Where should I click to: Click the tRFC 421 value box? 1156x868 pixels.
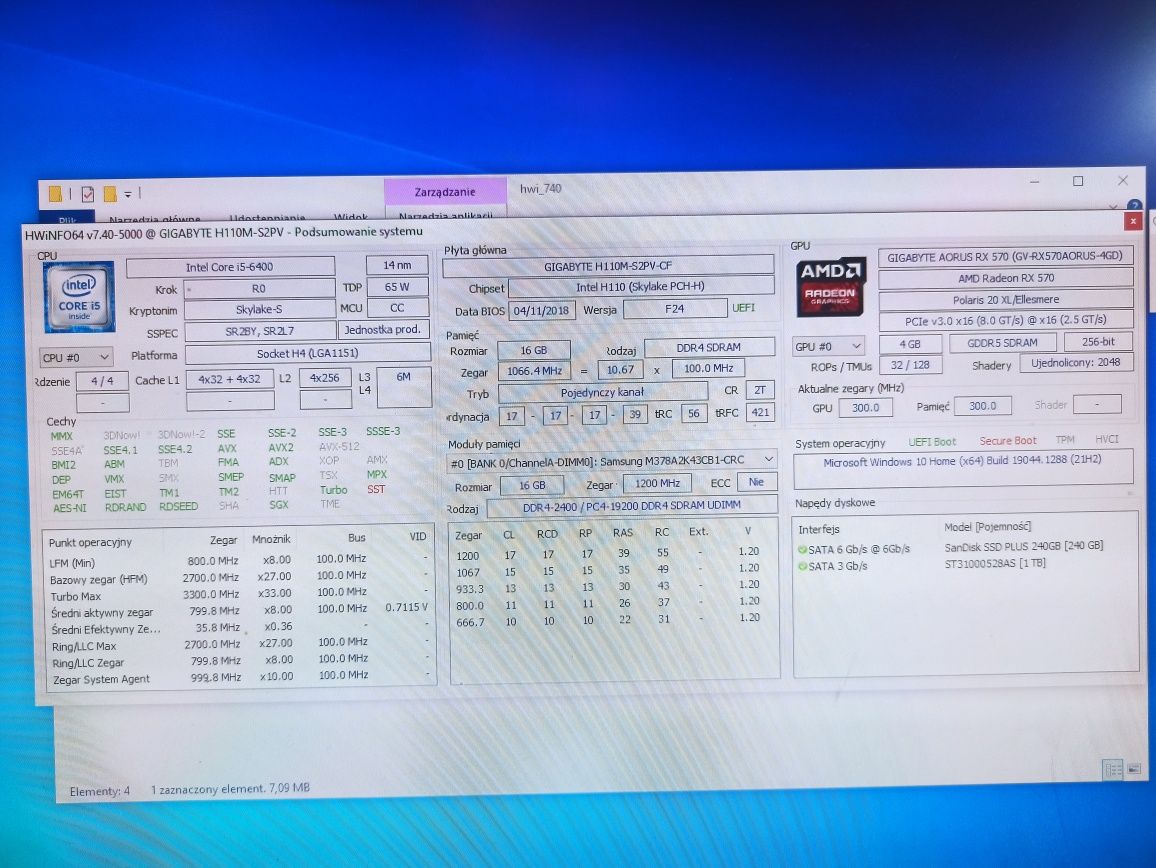coord(760,412)
